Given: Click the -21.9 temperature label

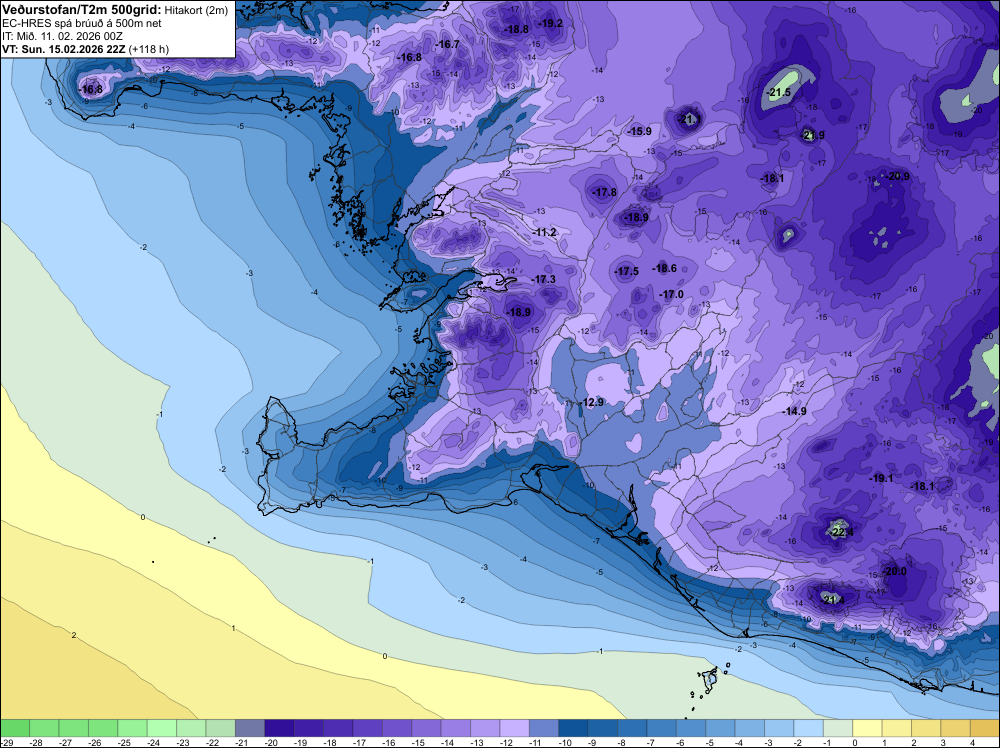Looking at the screenshot, I should point(812,135).
